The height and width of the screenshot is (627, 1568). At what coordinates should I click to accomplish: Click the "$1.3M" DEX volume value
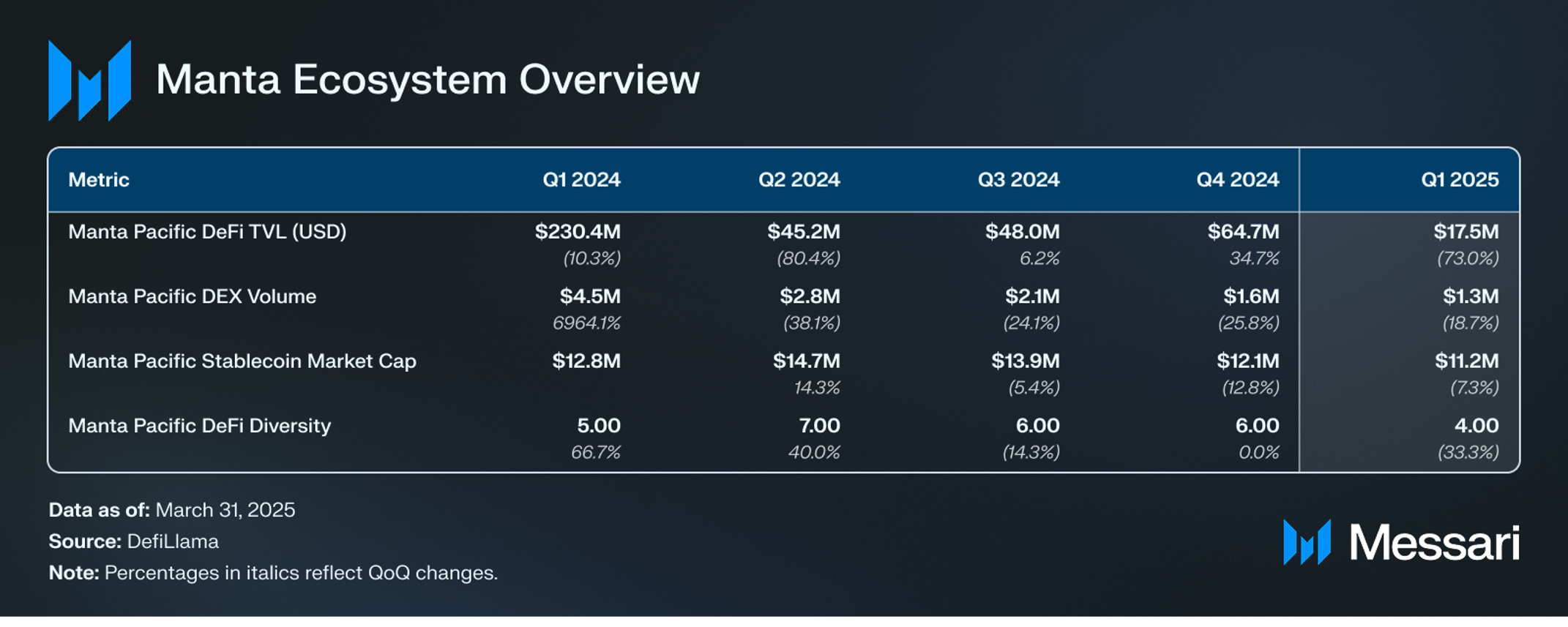pos(1471,296)
